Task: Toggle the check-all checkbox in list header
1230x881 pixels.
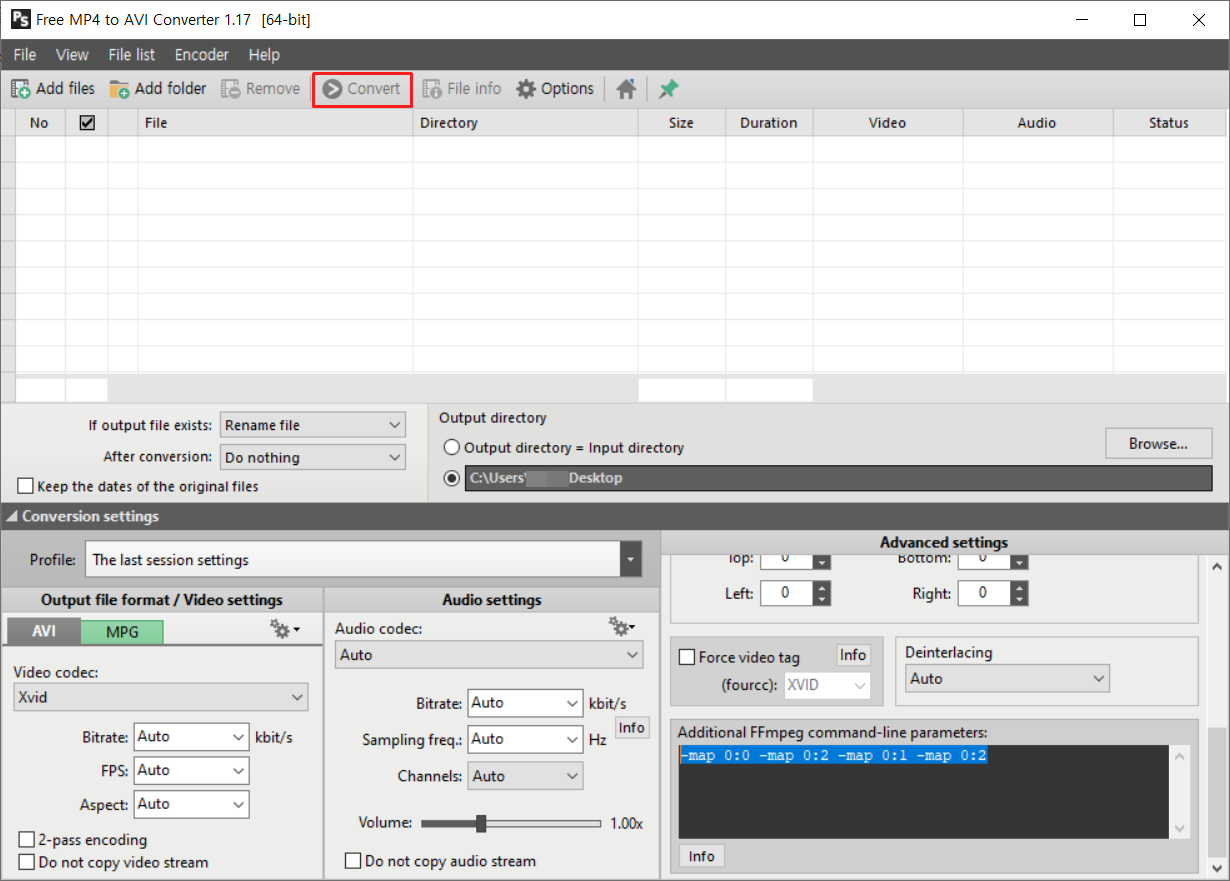Action: [x=87, y=123]
